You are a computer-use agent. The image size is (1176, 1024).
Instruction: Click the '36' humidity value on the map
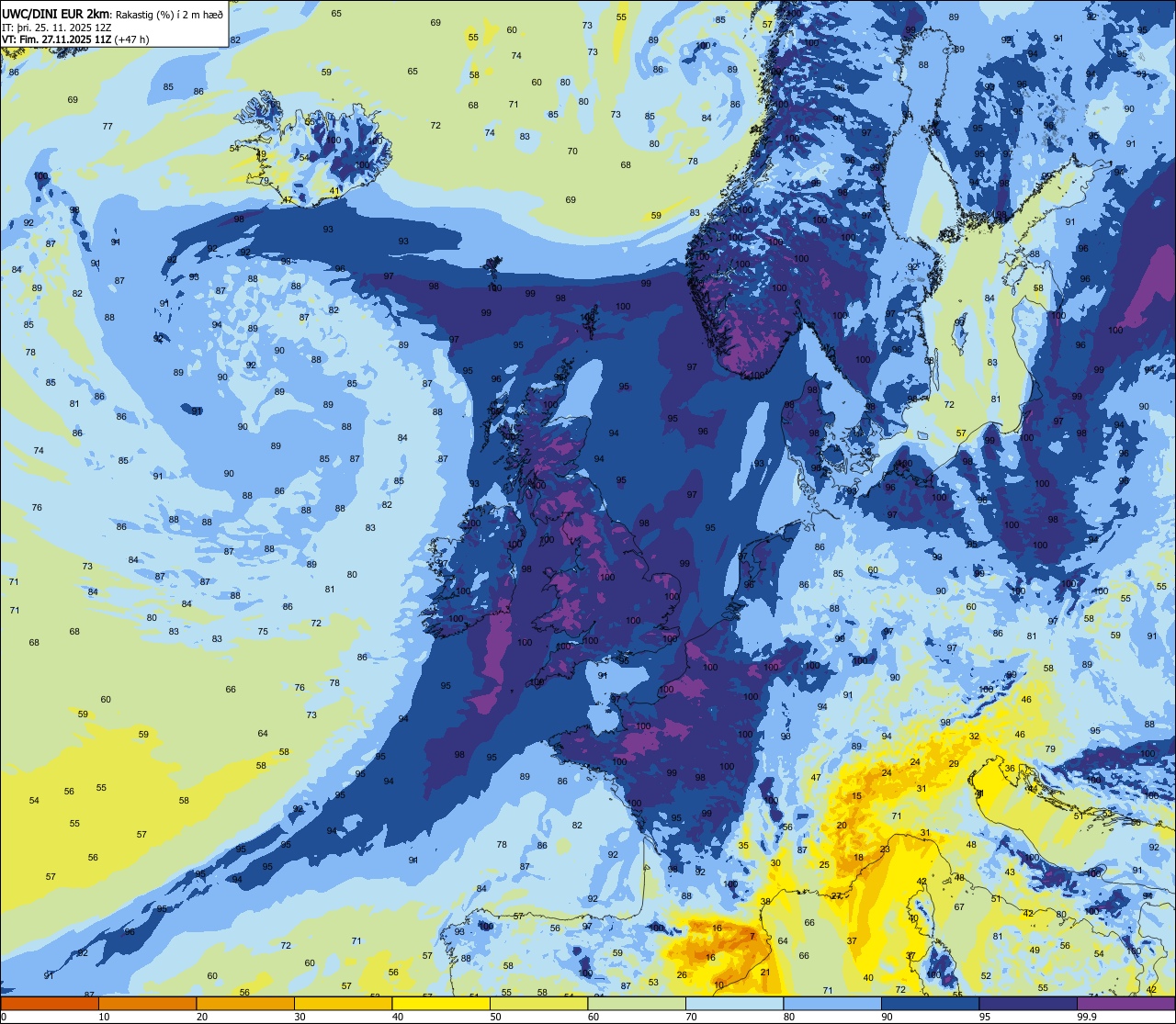click(1010, 768)
